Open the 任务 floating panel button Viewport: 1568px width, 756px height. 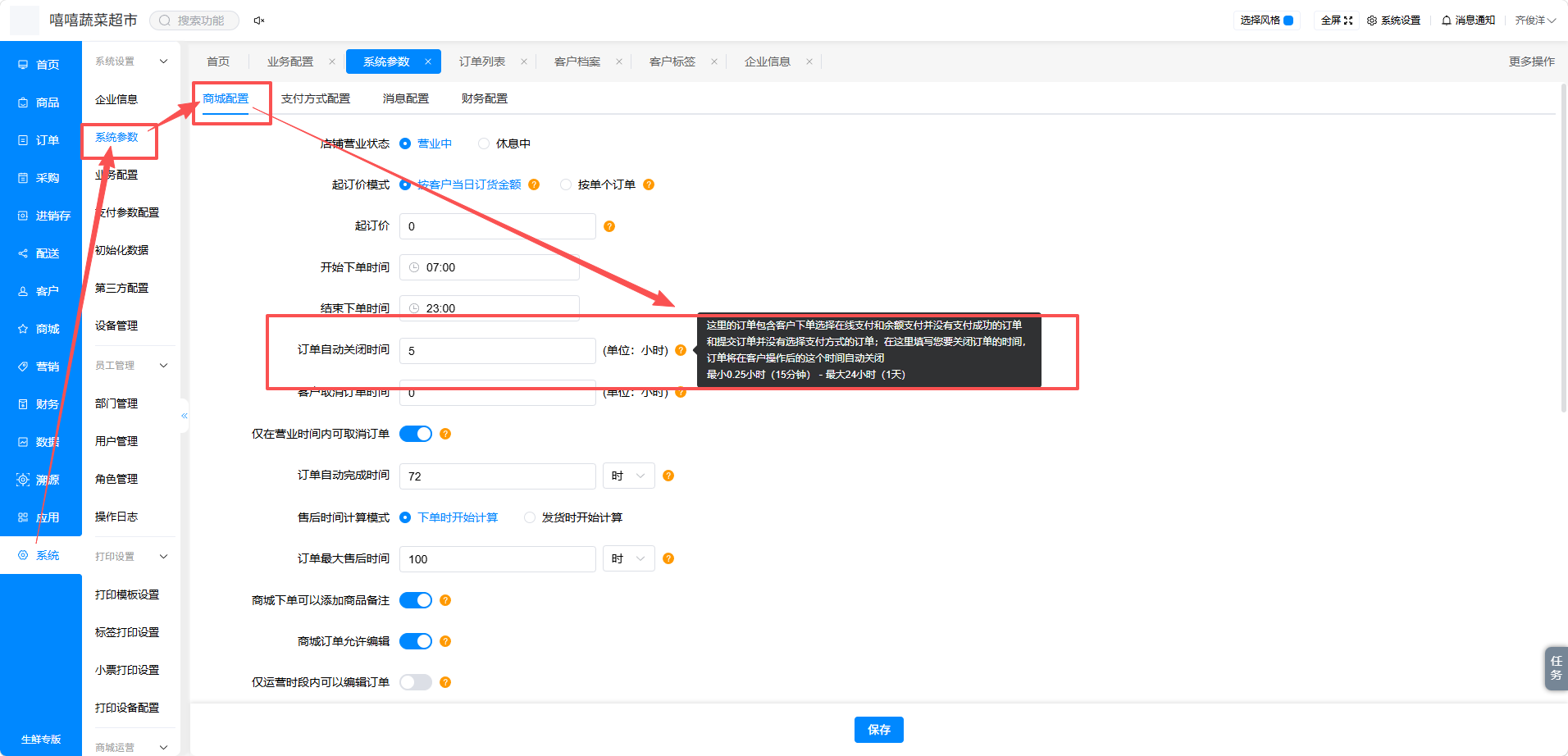tap(1556, 668)
